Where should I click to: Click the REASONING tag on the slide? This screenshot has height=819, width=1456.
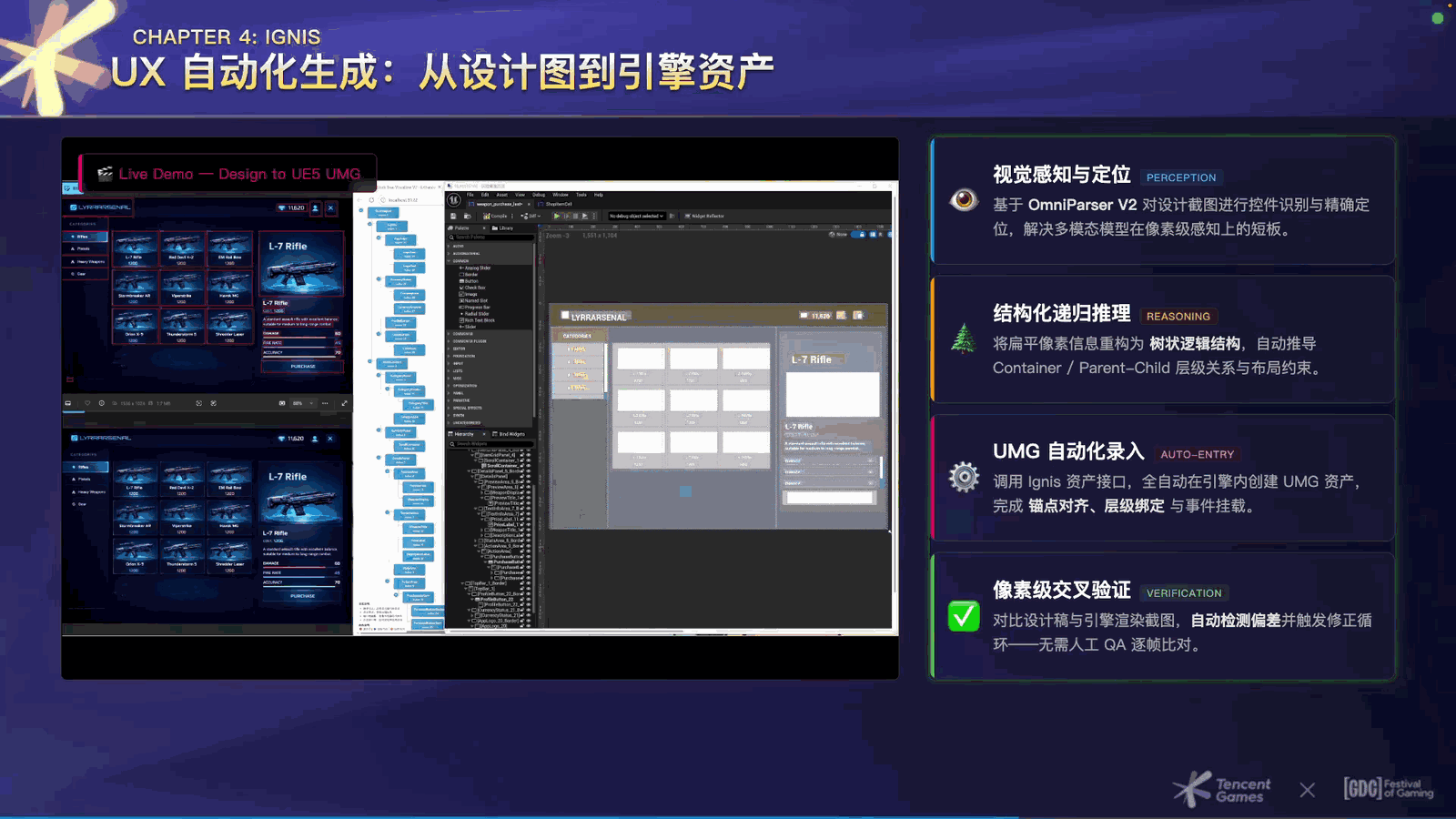click(1178, 317)
